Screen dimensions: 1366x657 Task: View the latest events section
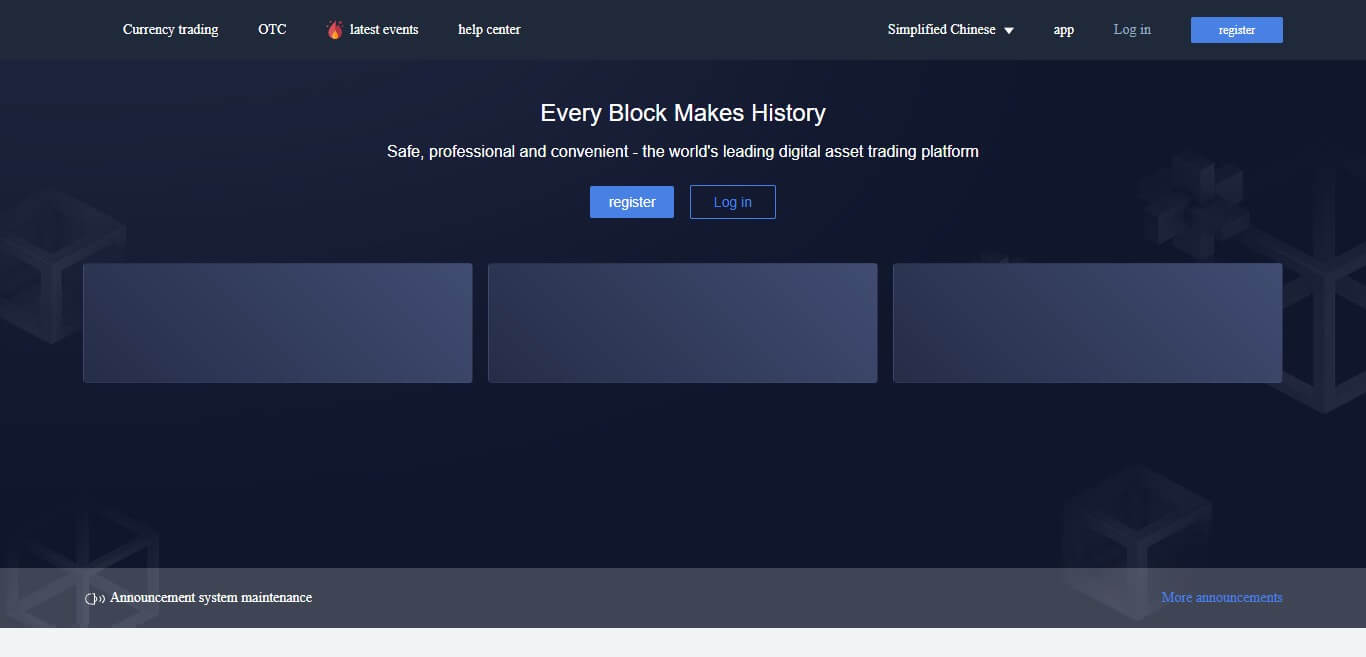click(383, 29)
